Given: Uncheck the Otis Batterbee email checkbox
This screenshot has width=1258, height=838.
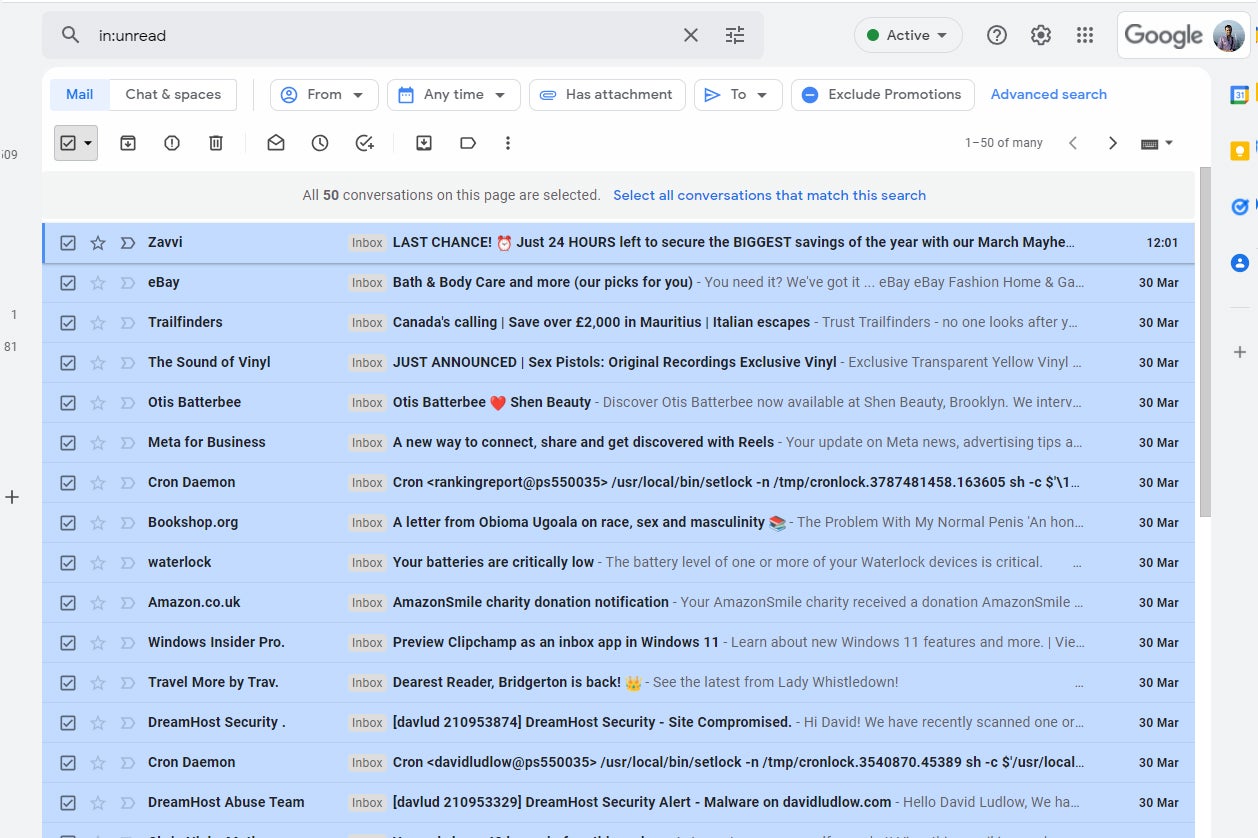Looking at the screenshot, I should click(x=68, y=403).
